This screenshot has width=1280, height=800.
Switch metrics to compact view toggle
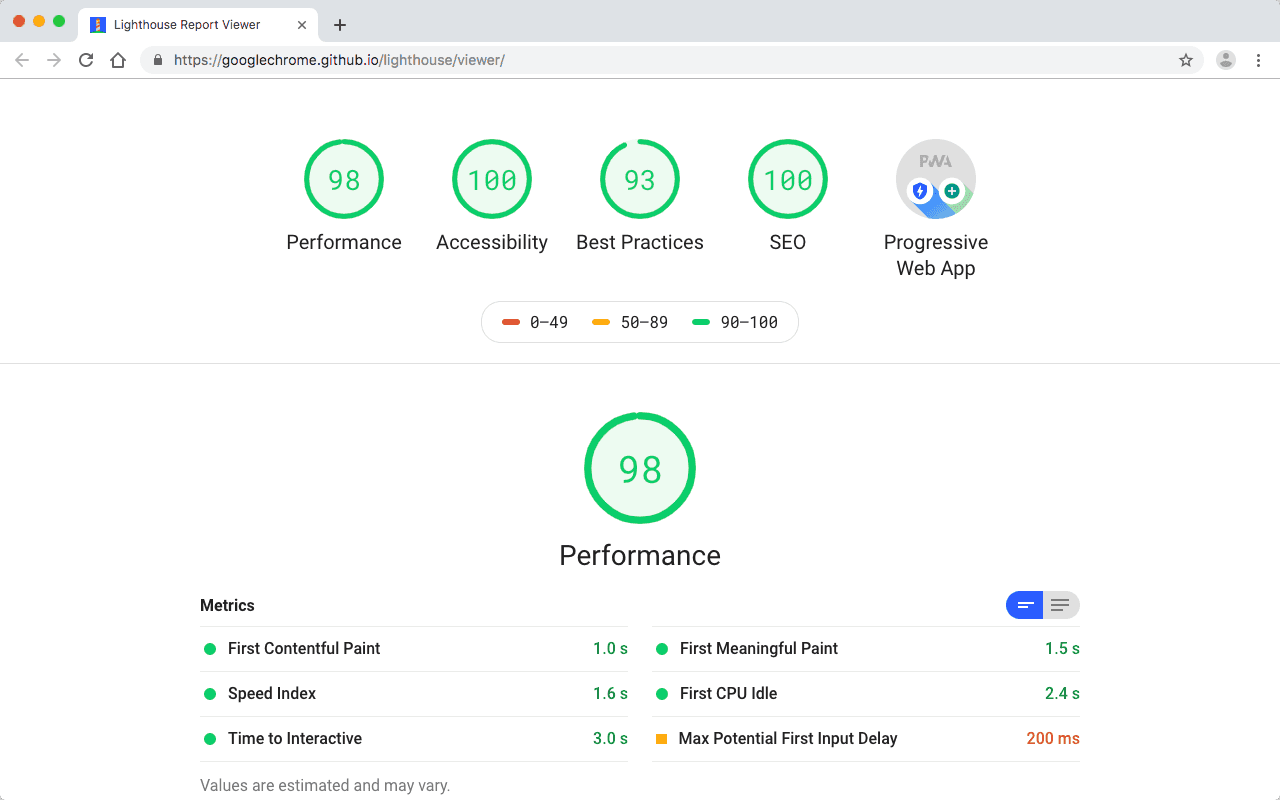click(1025, 605)
